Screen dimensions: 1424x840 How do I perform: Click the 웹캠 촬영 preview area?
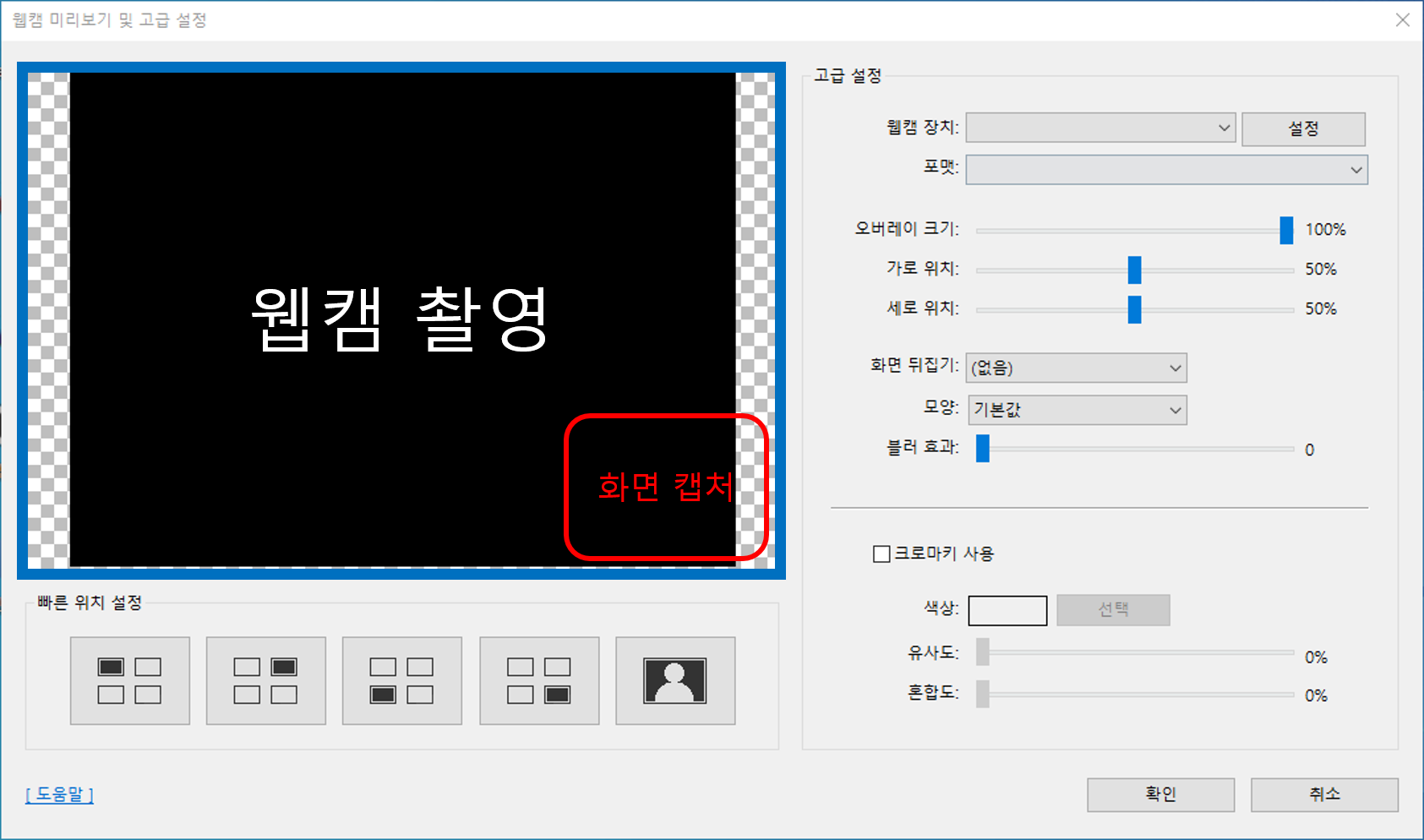pos(401,320)
